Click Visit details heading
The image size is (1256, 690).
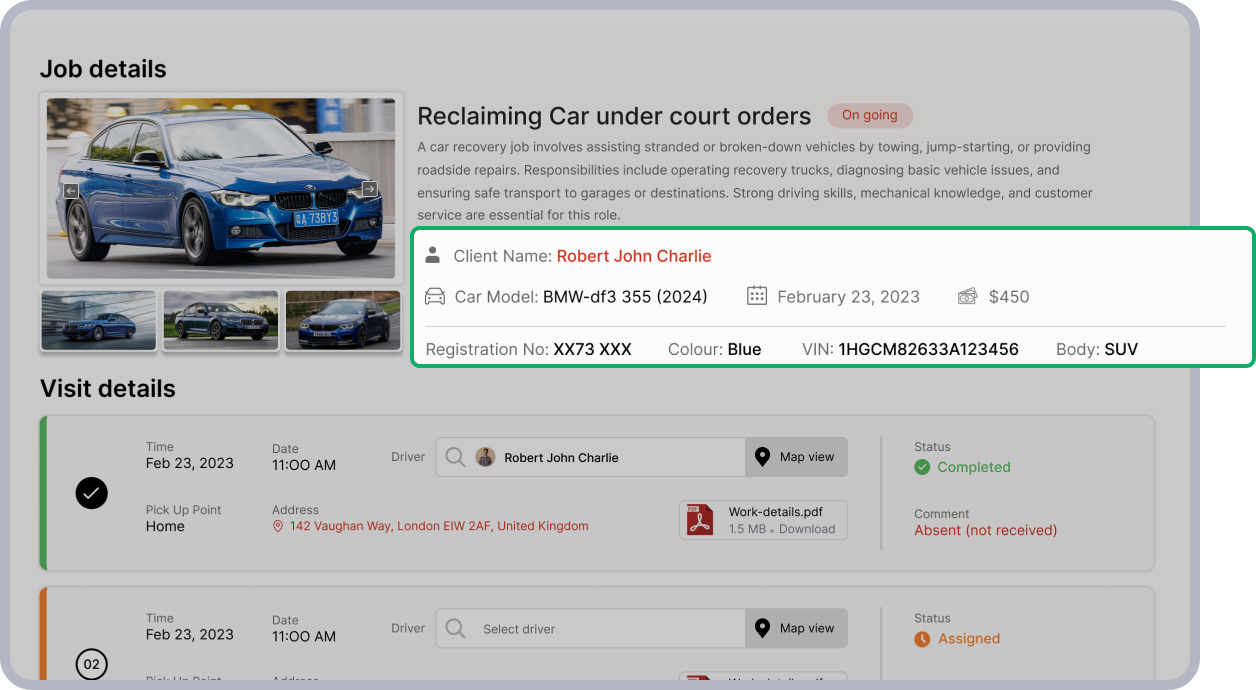click(x=108, y=389)
